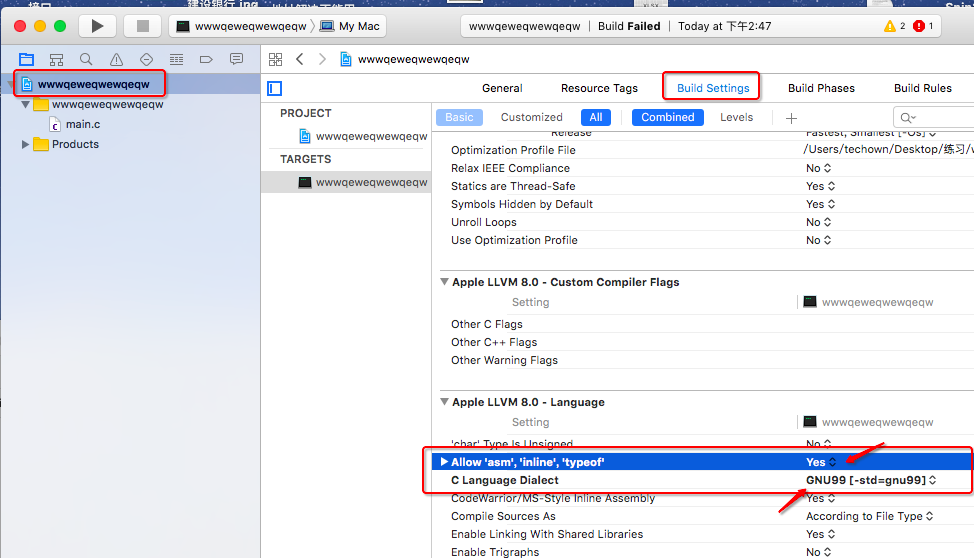Open the Issue navigator warning icon

tap(116, 60)
